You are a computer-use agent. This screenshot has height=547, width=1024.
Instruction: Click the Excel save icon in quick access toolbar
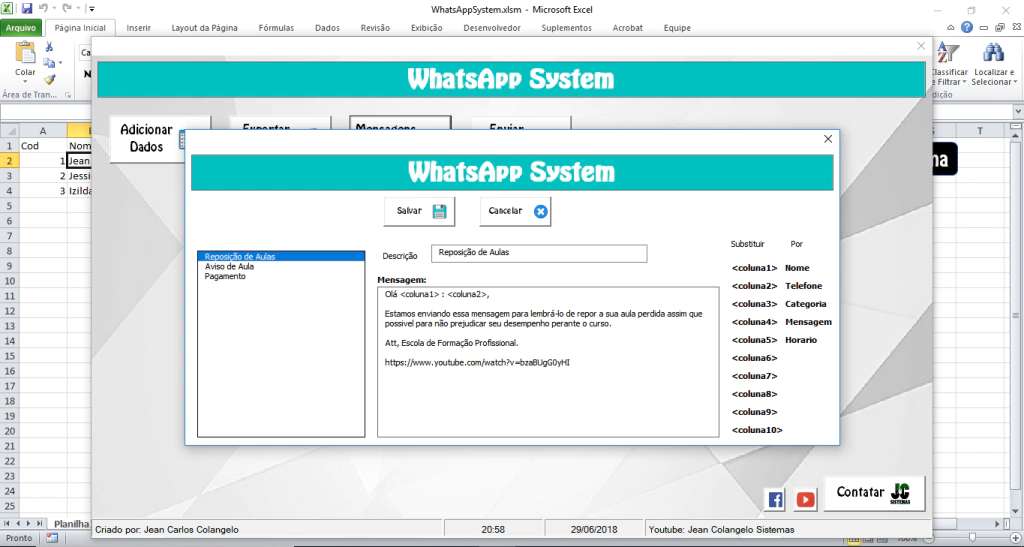pyautogui.click(x=26, y=8)
